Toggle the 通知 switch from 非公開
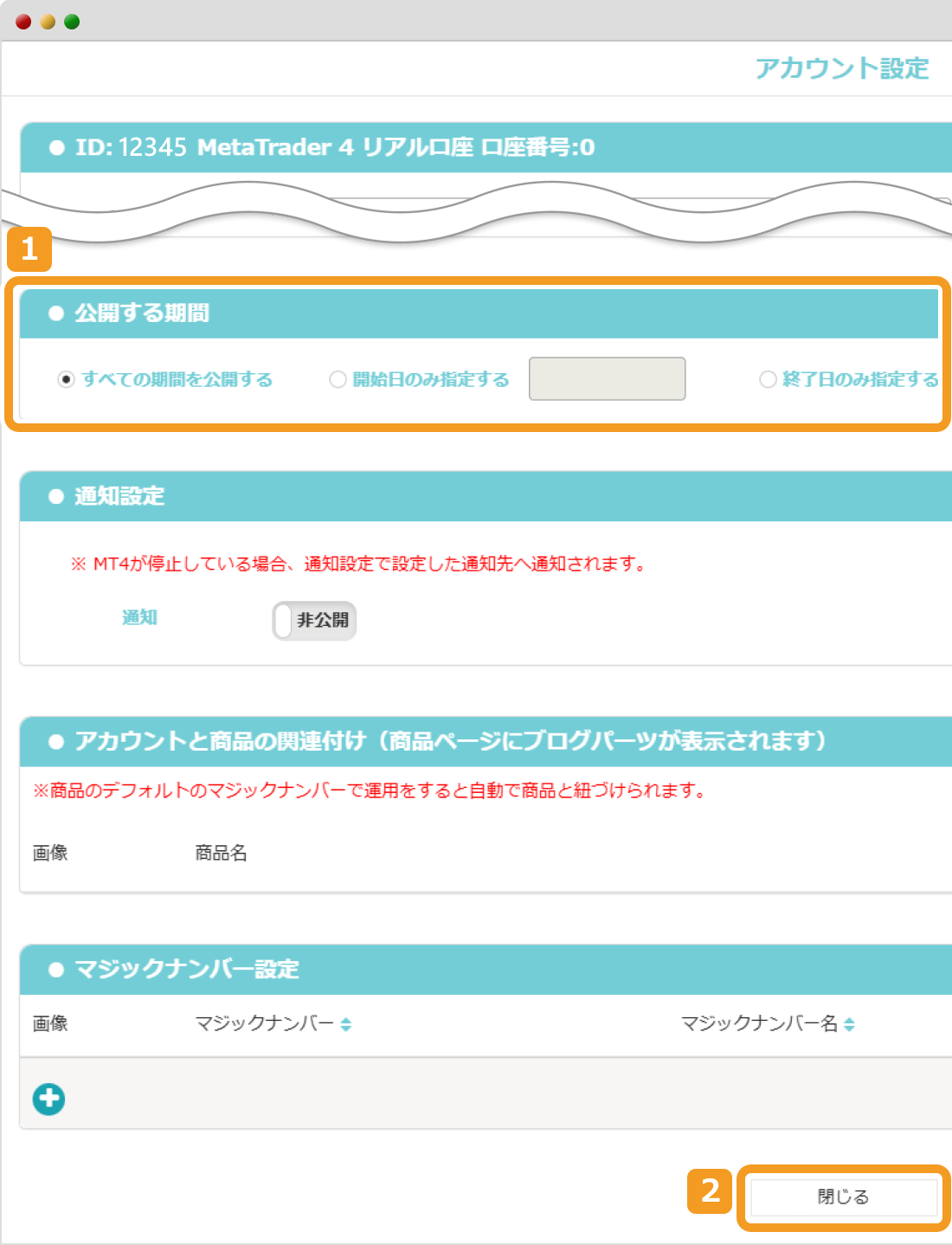This screenshot has width=952, height=1245. [313, 620]
